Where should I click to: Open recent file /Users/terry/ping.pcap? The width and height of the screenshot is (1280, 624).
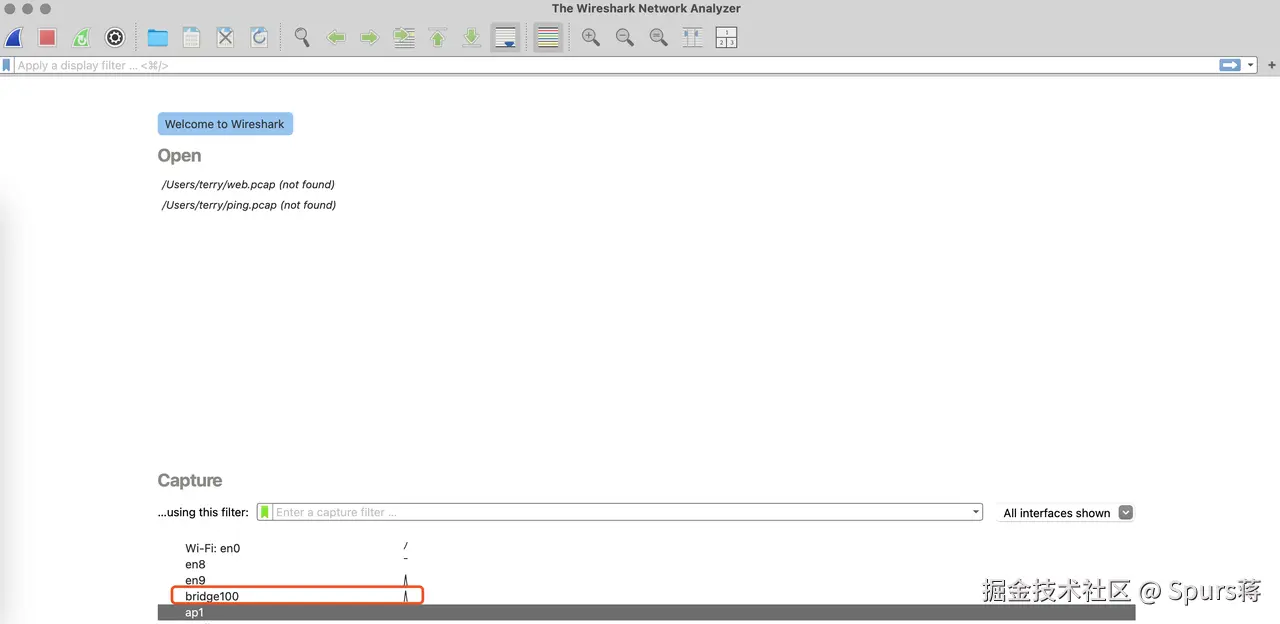249,205
